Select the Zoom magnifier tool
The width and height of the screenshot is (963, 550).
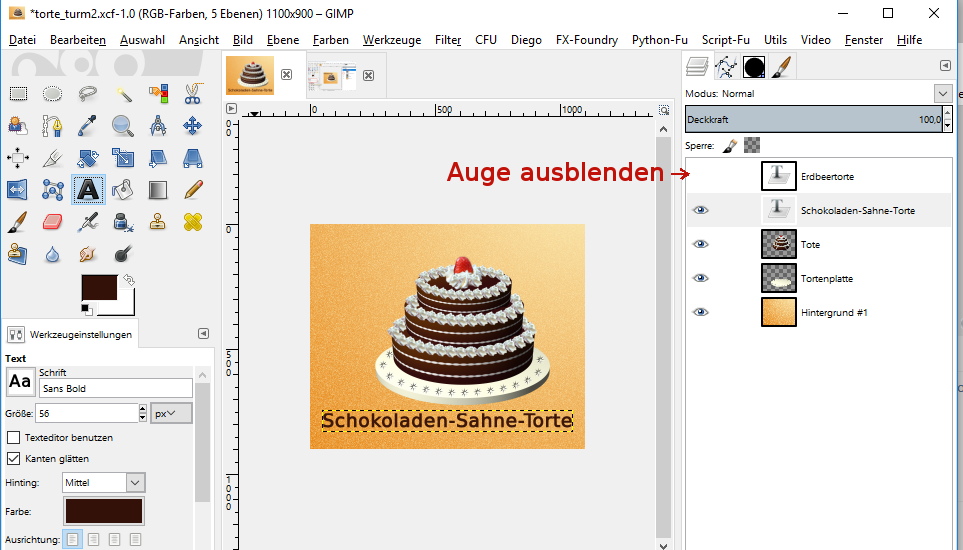(x=123, y=126)
